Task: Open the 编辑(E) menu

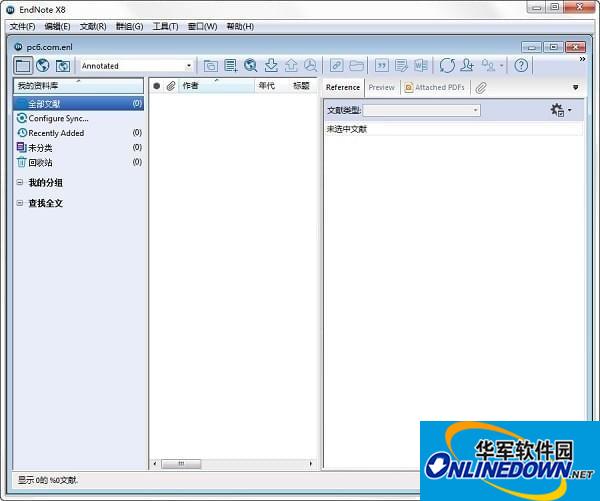Action: click(57, 26)
